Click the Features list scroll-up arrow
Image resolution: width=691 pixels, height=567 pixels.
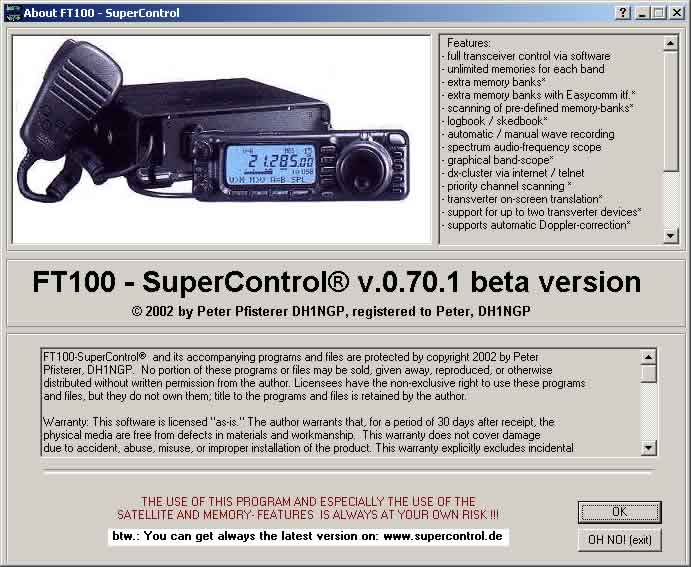tap(670, 43)
